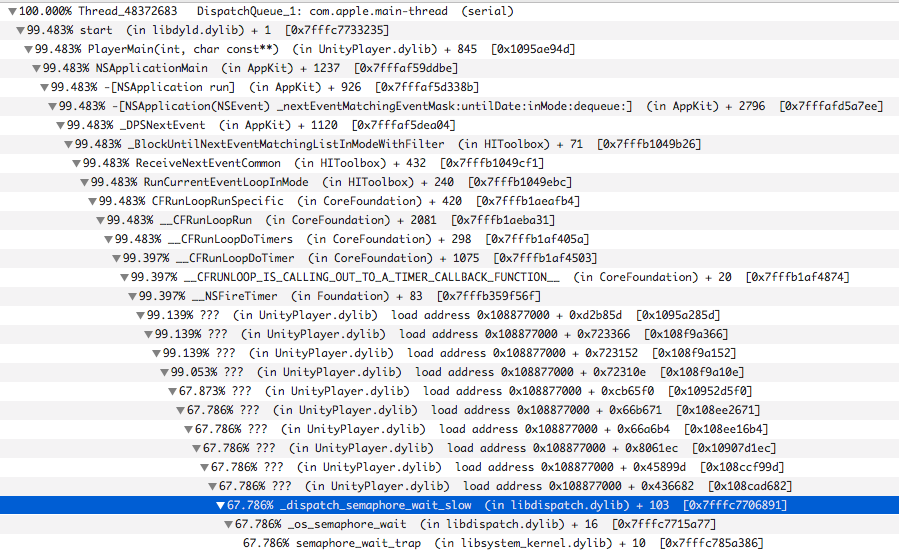The image size is (899, 553).
Task: Click the address [0x7fffb359f56f] for __NSFireTimer
Action: pyautogui.click(x=489, y=296)
